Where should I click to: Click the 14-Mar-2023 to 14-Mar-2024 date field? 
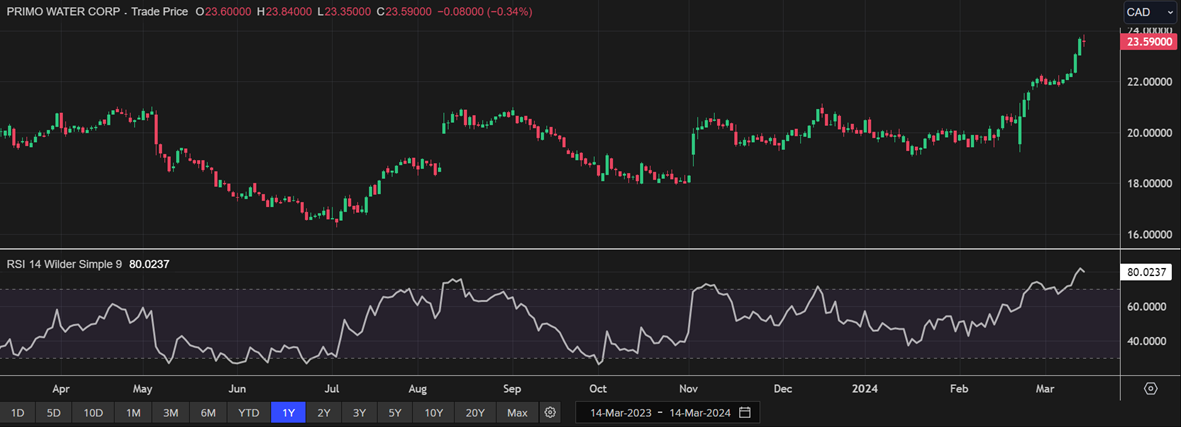(x=667, y=413)
